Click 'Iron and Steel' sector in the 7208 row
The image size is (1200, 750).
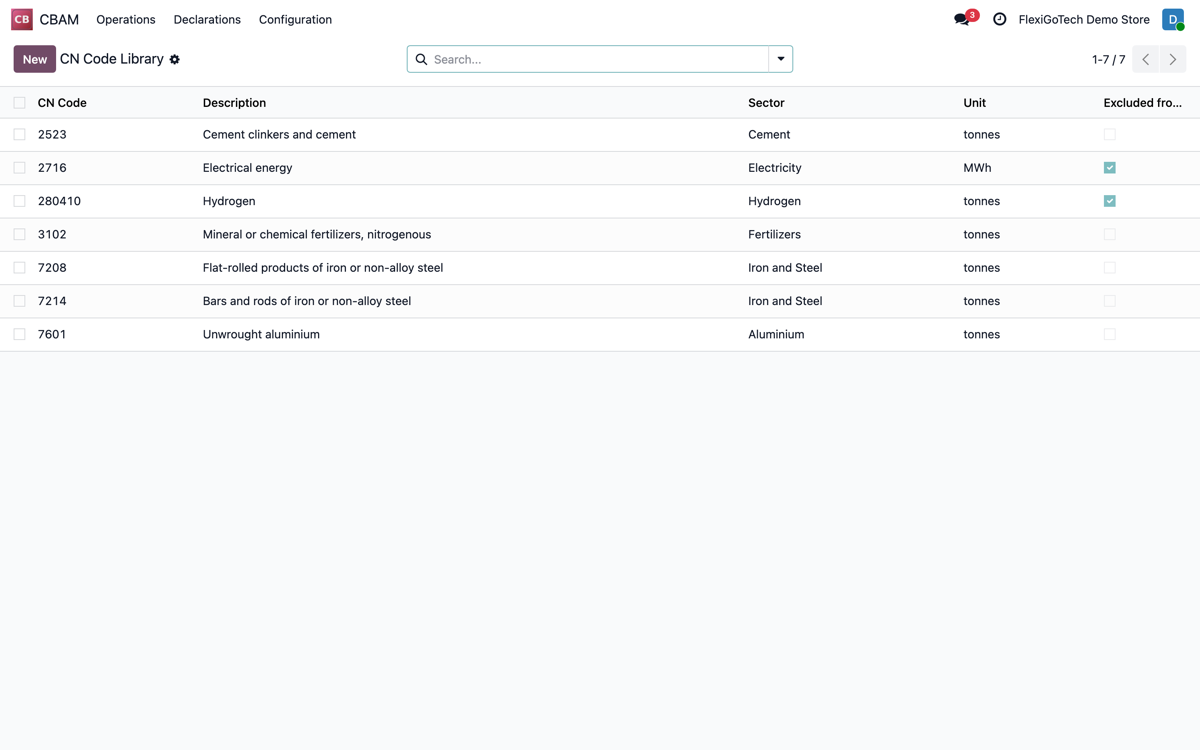click(785, 268)
